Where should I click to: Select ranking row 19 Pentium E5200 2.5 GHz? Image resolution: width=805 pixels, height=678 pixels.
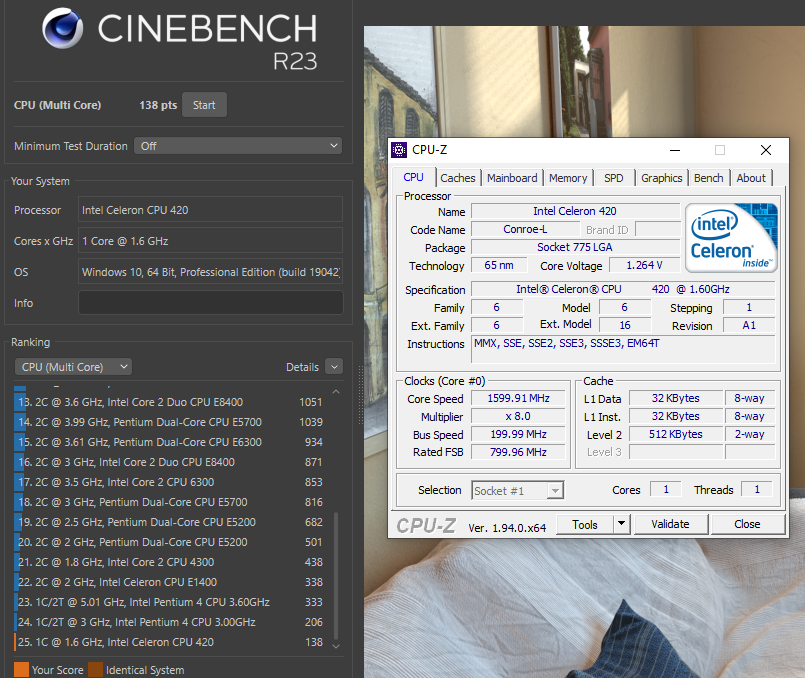(x=169, y=522)
